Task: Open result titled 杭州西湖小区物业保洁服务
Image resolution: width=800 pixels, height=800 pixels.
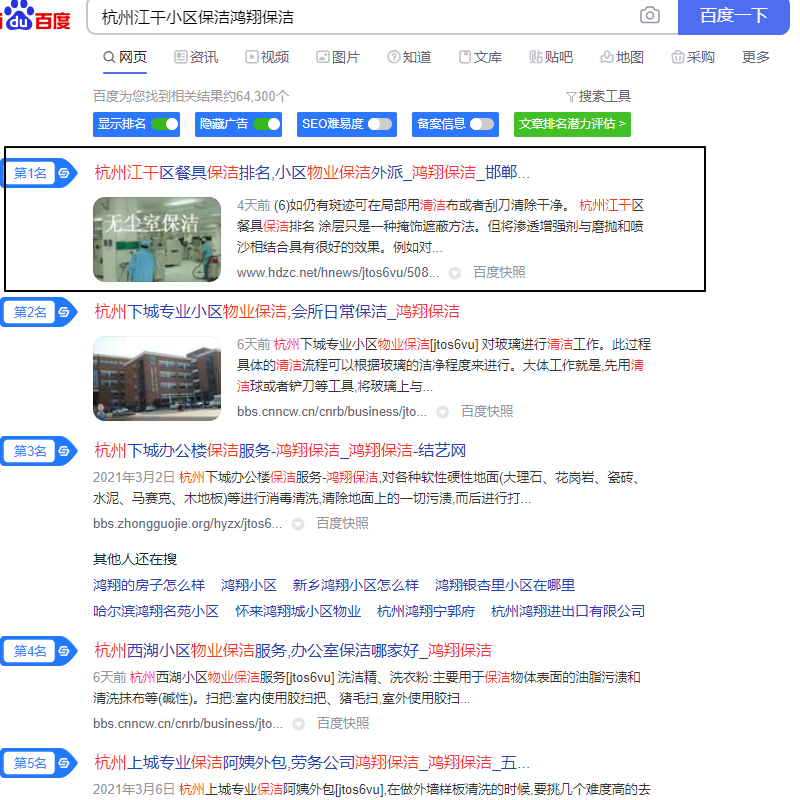Action: click(x=293, y=651)
